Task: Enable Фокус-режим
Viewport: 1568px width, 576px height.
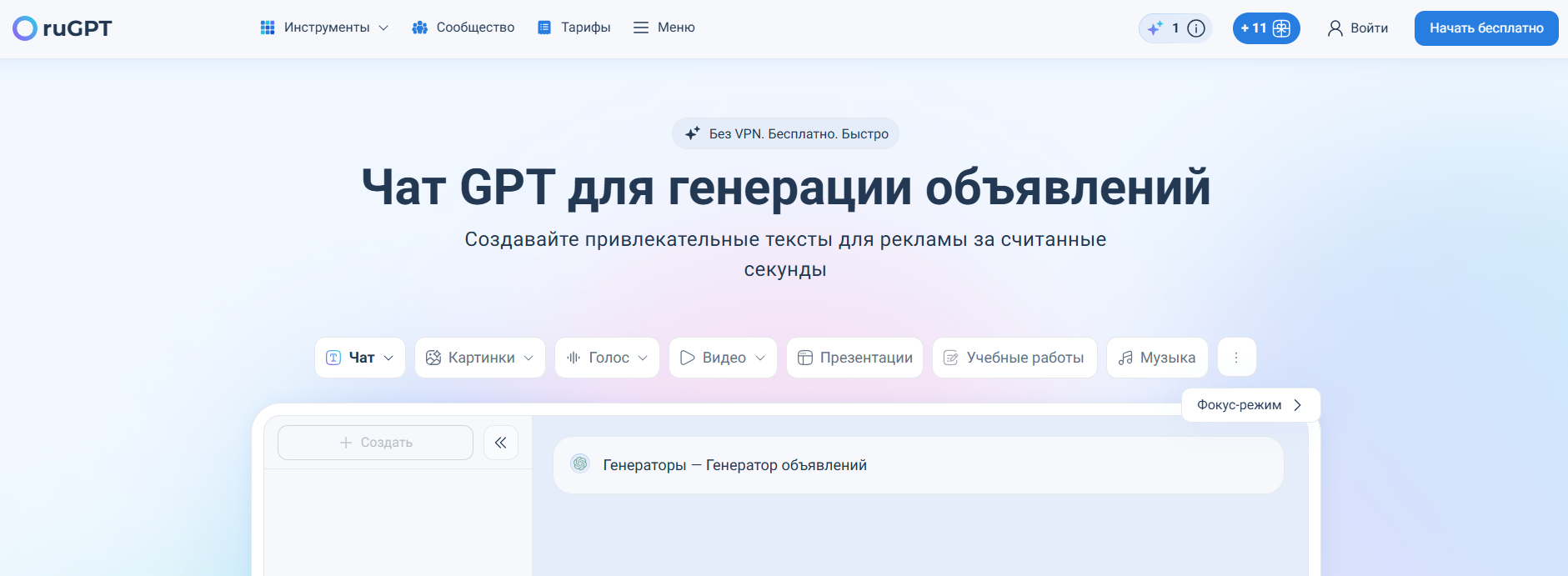Action: tap(1250, 405)
